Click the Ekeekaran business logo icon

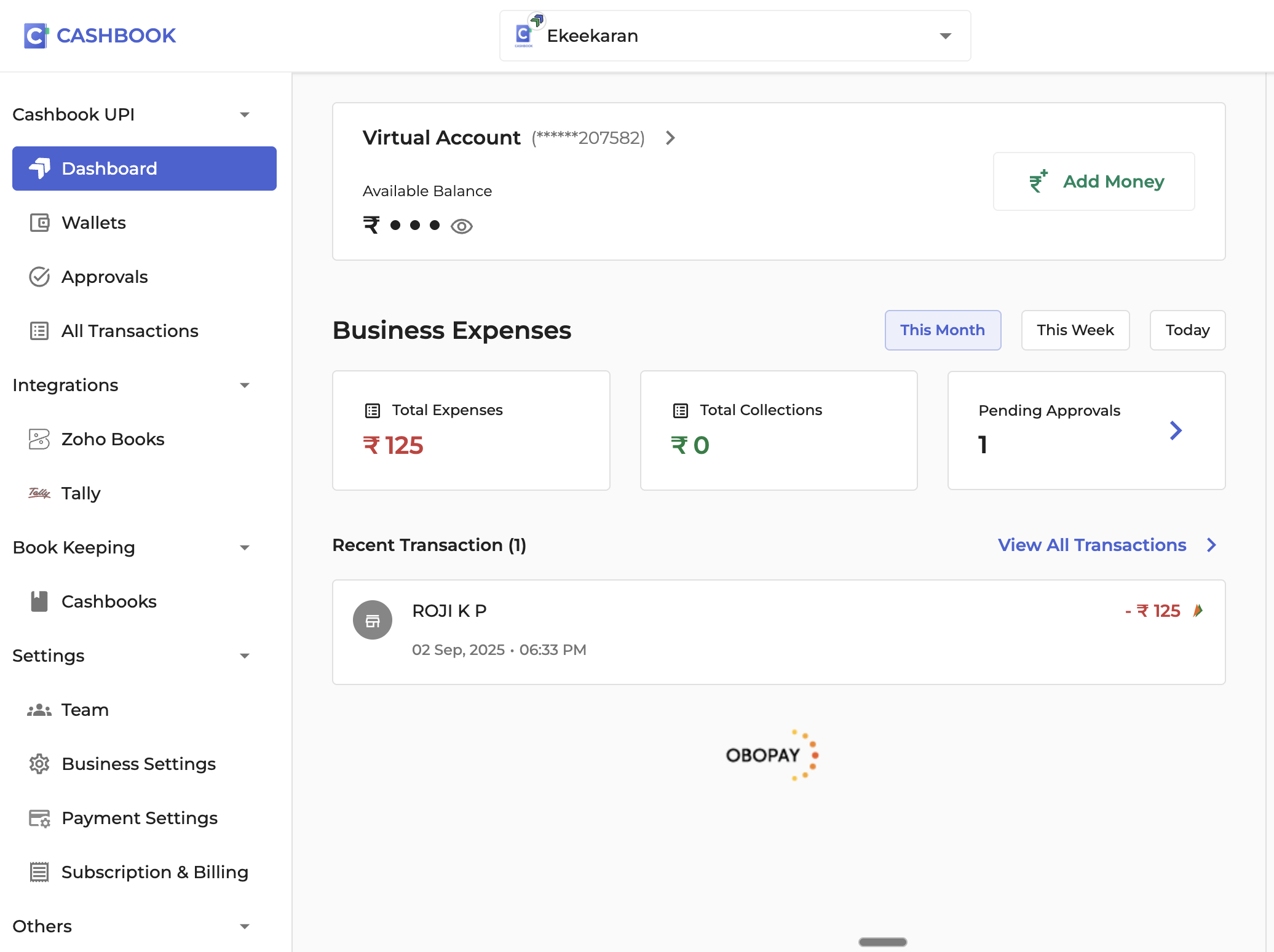point(524,36)
